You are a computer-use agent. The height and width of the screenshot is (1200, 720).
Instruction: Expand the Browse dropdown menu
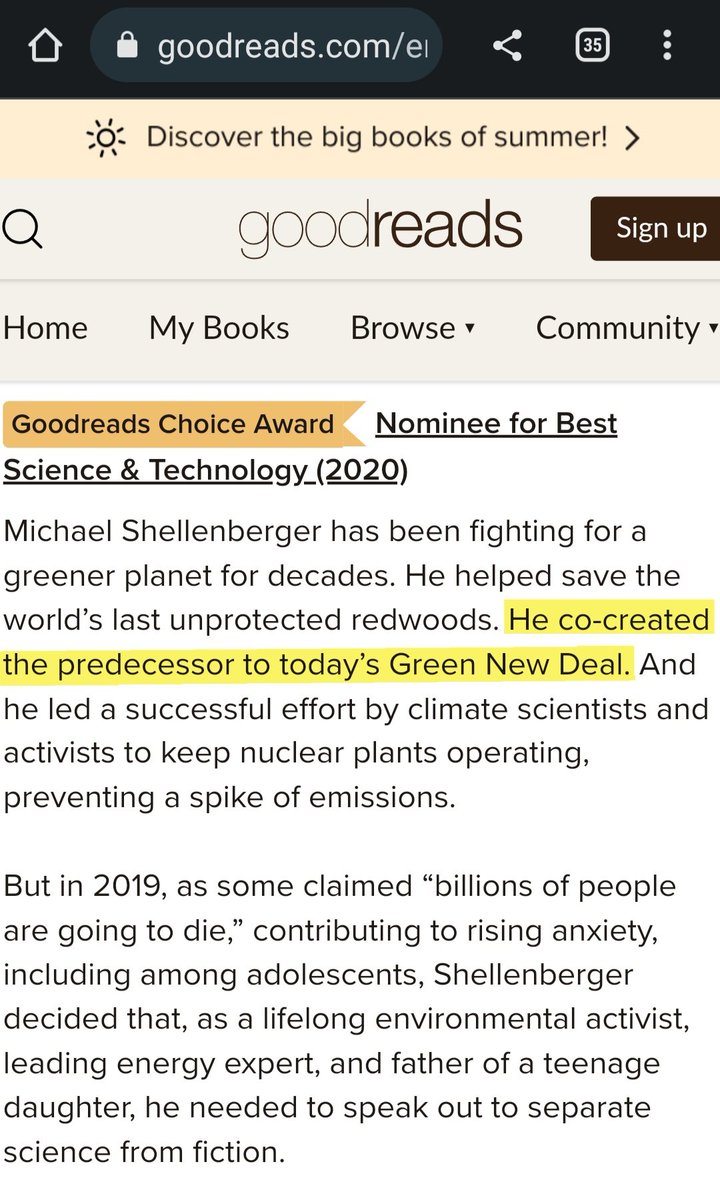click(412, 328)
